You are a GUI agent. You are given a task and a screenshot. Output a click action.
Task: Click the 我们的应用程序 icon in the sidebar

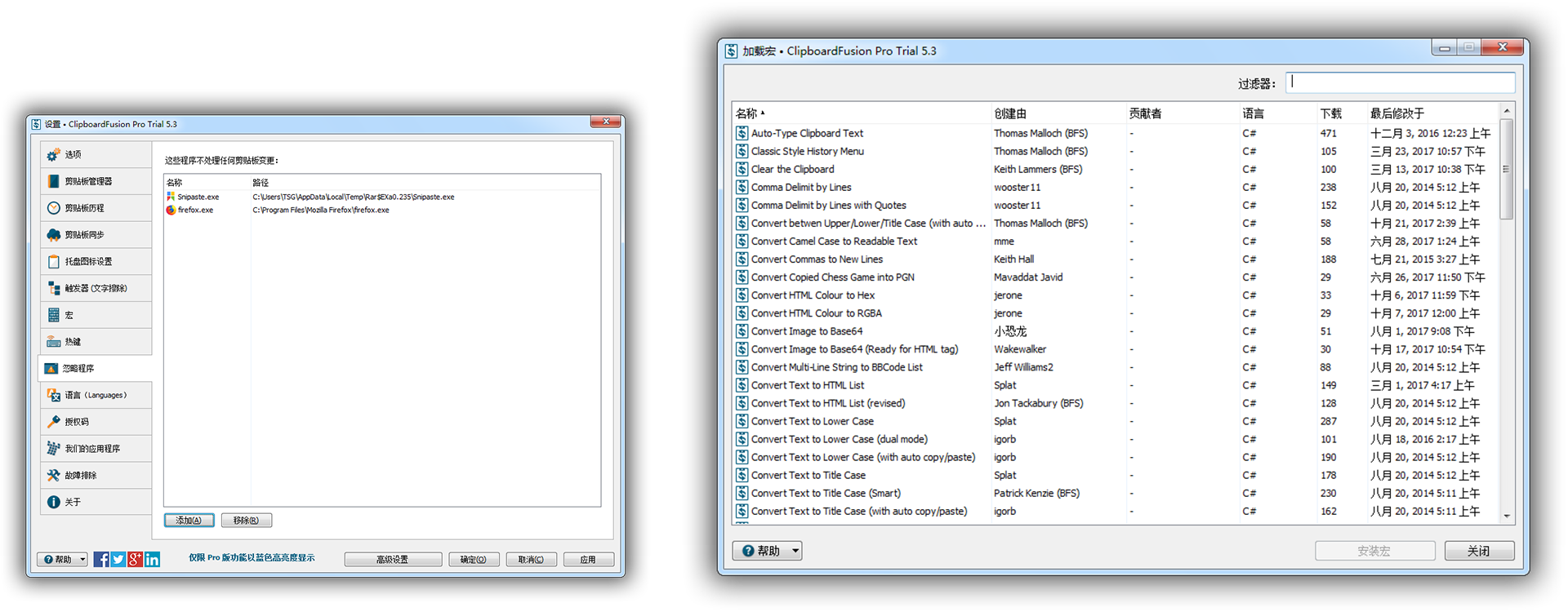click(54, 448)
